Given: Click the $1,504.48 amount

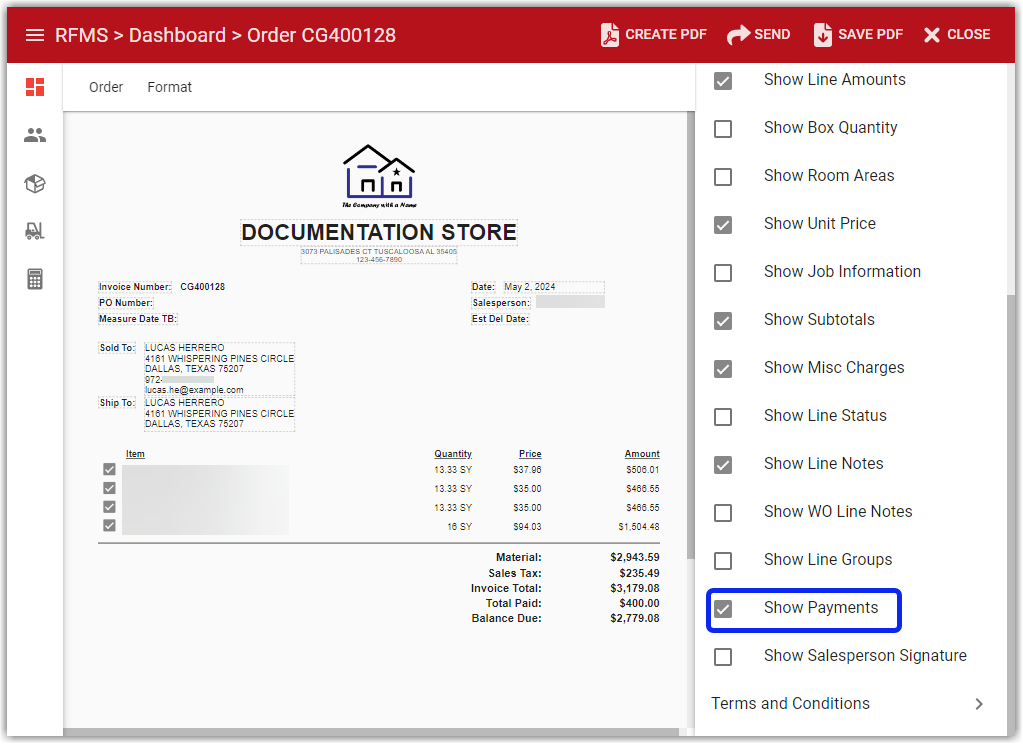Looking at the screenshot, I should point(639,527).
